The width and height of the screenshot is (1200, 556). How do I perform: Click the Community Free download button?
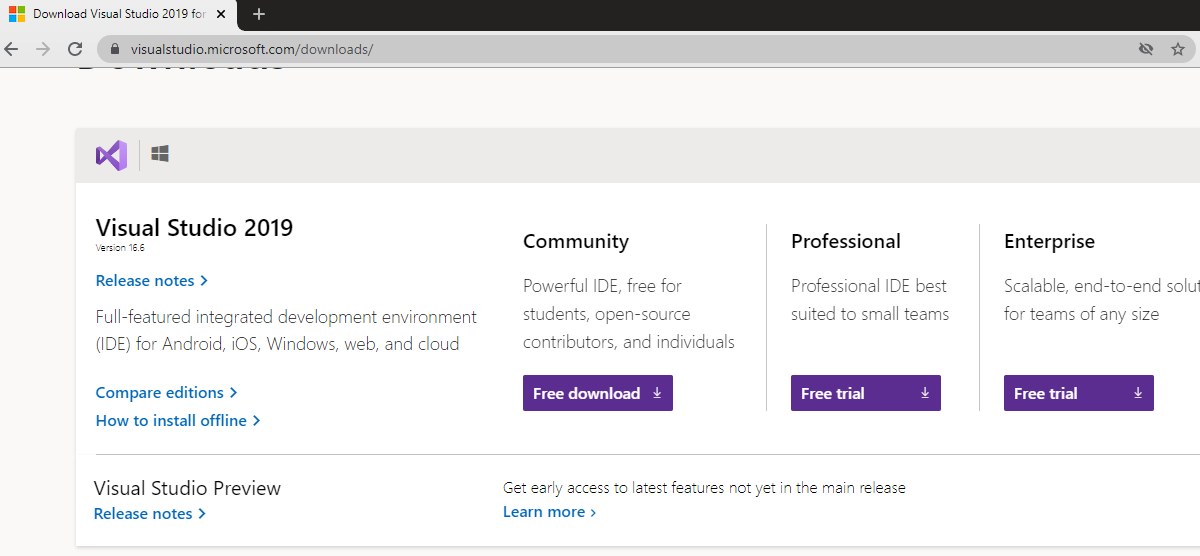[x=597, y=393]
